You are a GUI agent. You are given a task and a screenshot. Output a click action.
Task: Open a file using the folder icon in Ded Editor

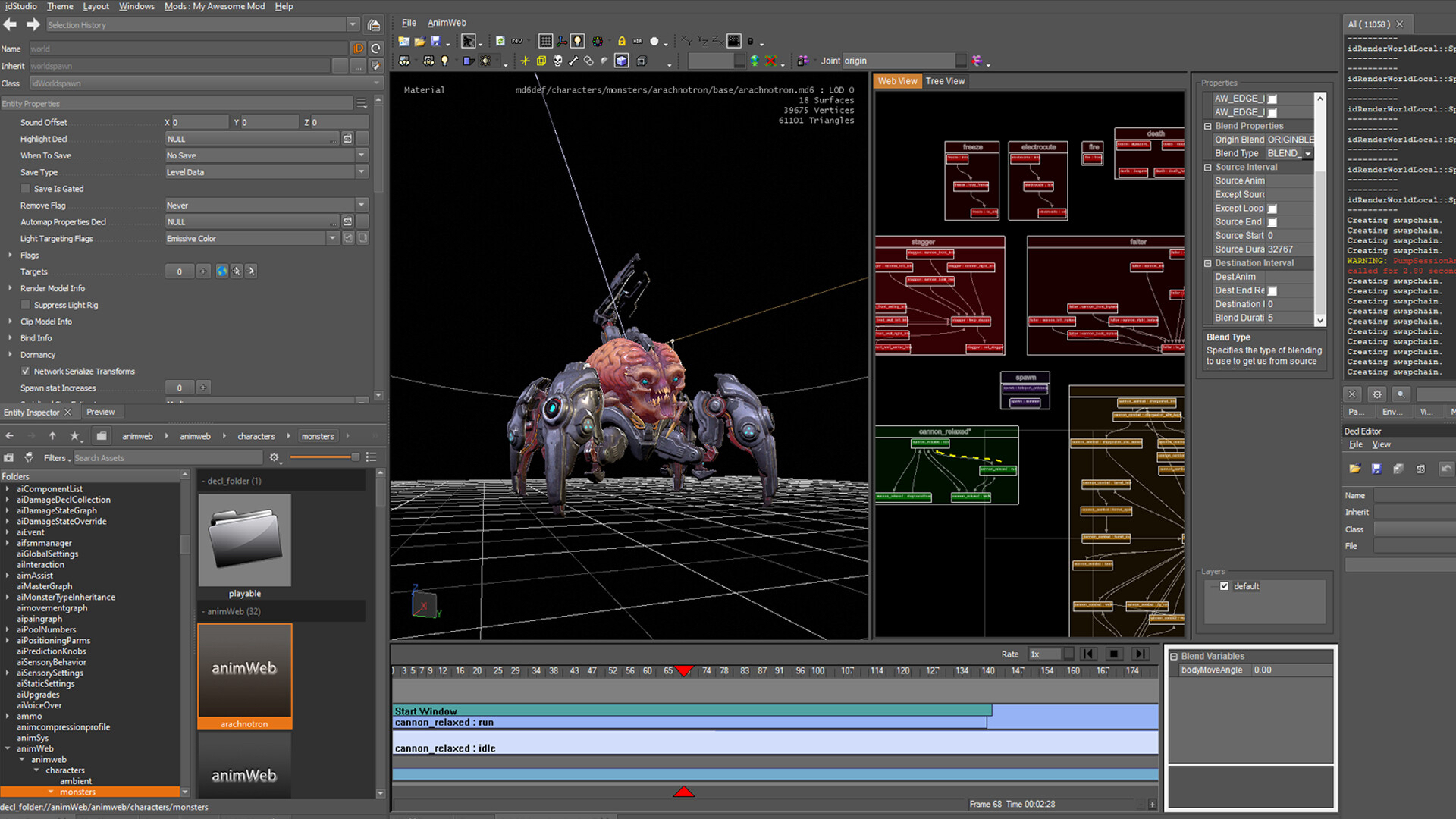pos(1357,468)
